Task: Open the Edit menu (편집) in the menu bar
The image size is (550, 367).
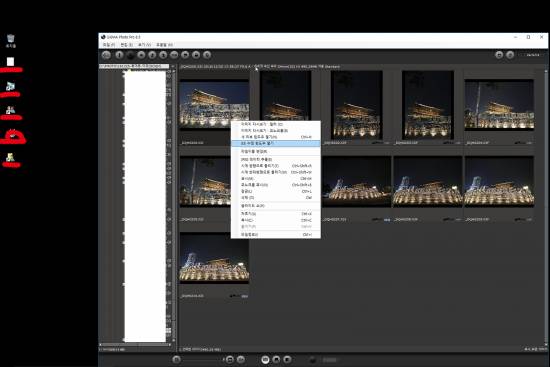Action: (x=126, y=45)
